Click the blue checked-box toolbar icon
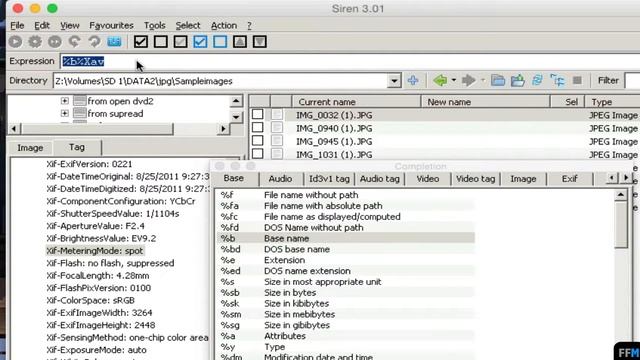 200,42
